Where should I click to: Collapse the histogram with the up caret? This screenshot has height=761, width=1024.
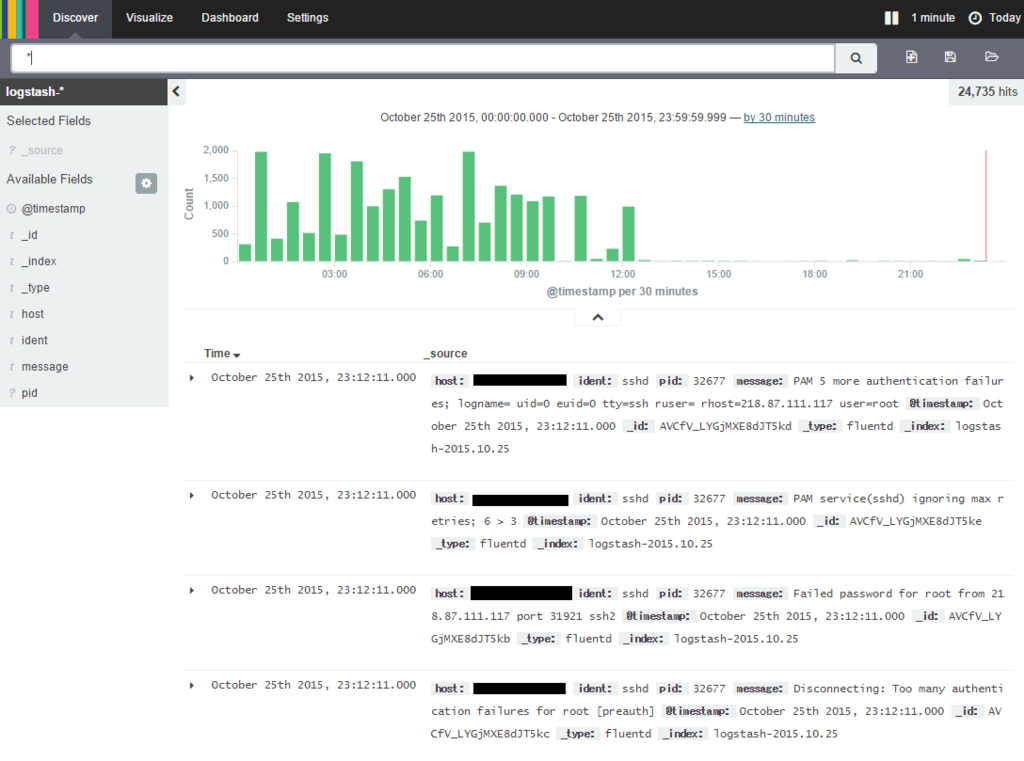click(598, 317)
